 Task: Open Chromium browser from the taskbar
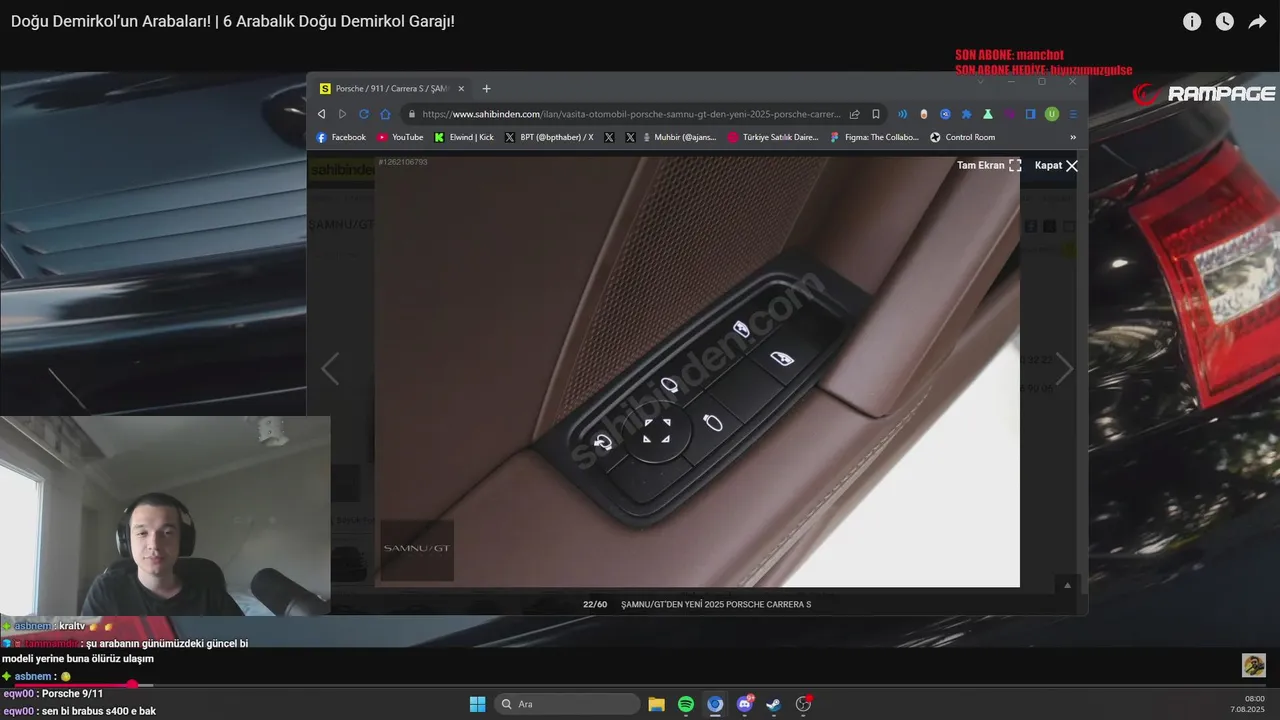pyautogui.click(x=715, y=704)
